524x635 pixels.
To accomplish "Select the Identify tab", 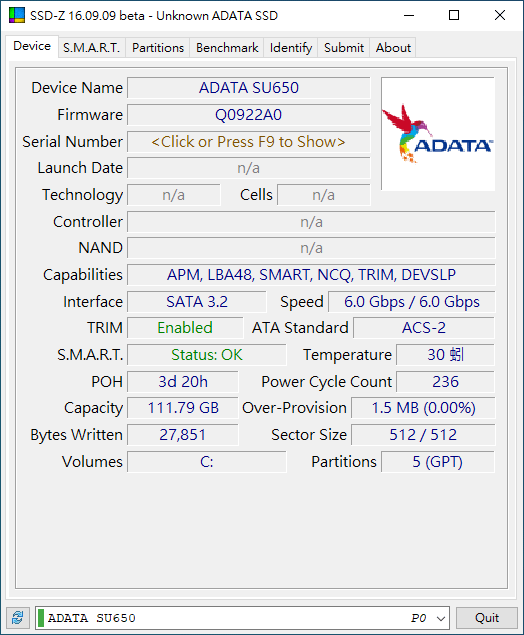I will 291,48.
